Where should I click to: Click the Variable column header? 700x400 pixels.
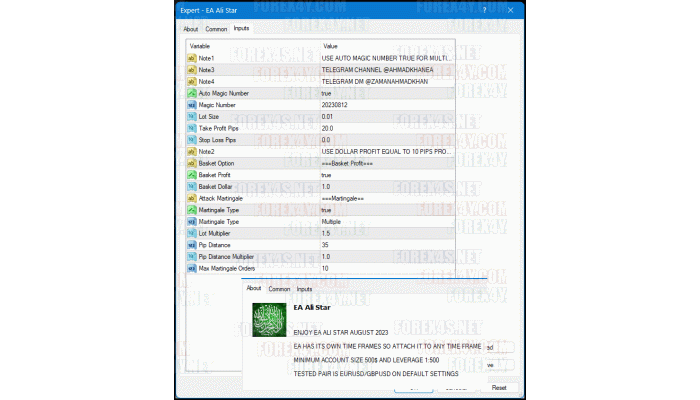[x=200, y=46]
